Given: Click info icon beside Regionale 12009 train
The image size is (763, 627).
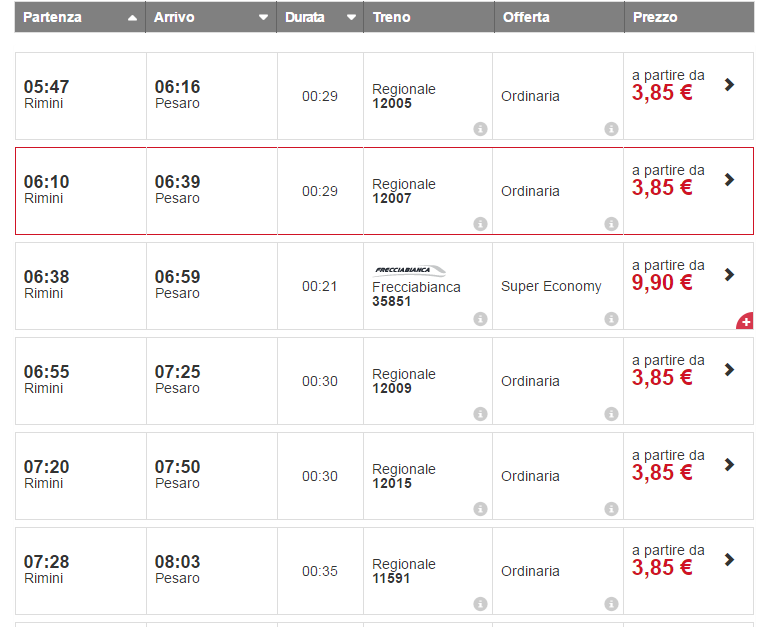Looking at the screenshot, I should (x=480, y=414).
